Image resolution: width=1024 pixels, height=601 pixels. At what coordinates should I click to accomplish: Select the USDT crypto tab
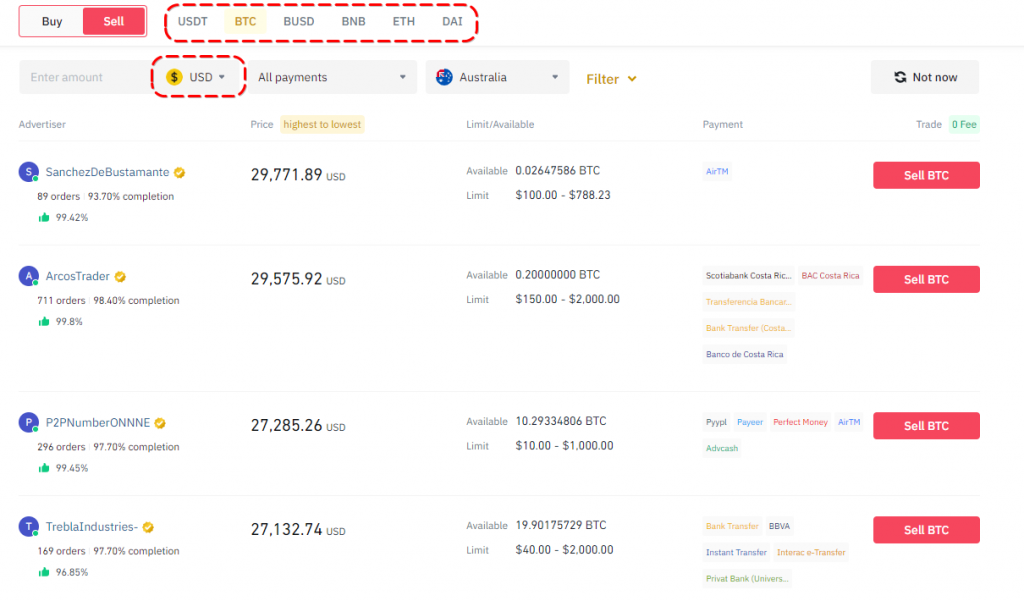pos(192,21)
